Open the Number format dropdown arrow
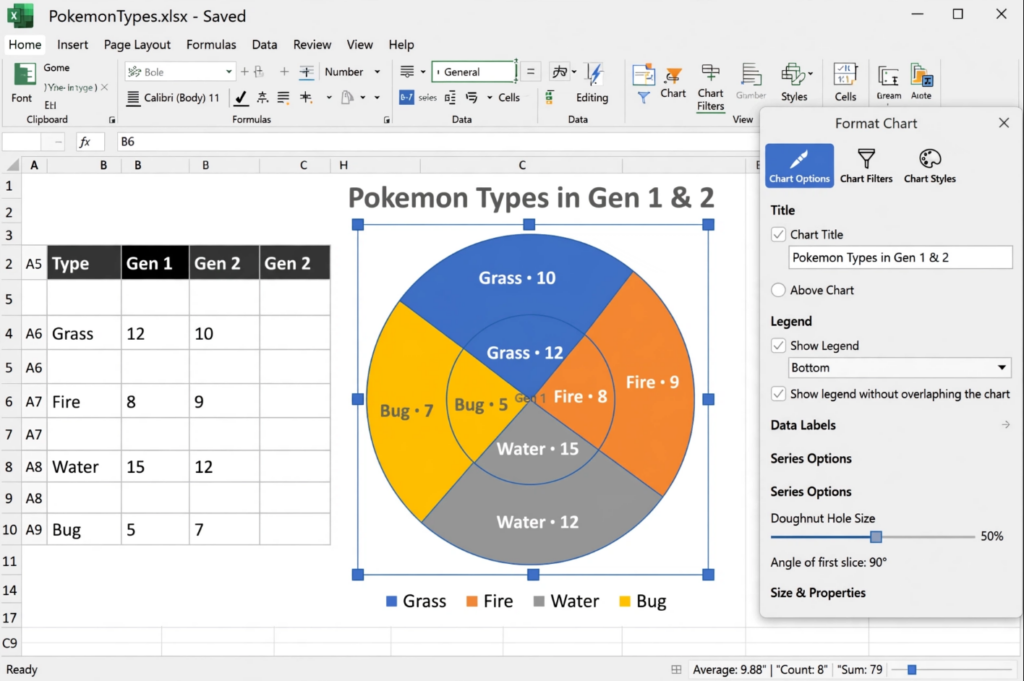 [x=377, y=72]
